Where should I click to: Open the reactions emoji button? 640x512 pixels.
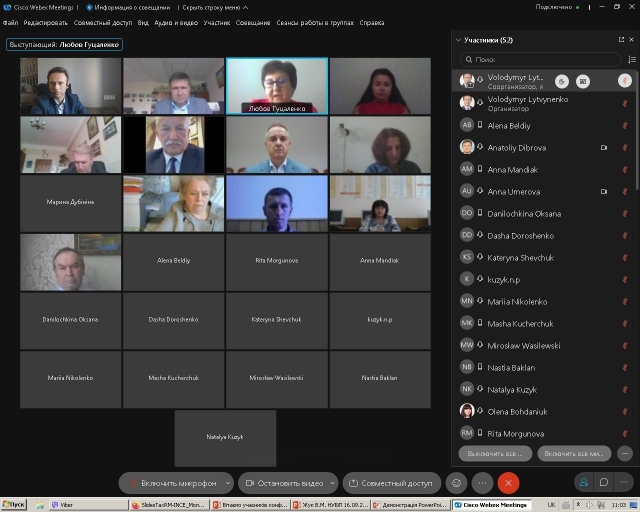[457, 482]
